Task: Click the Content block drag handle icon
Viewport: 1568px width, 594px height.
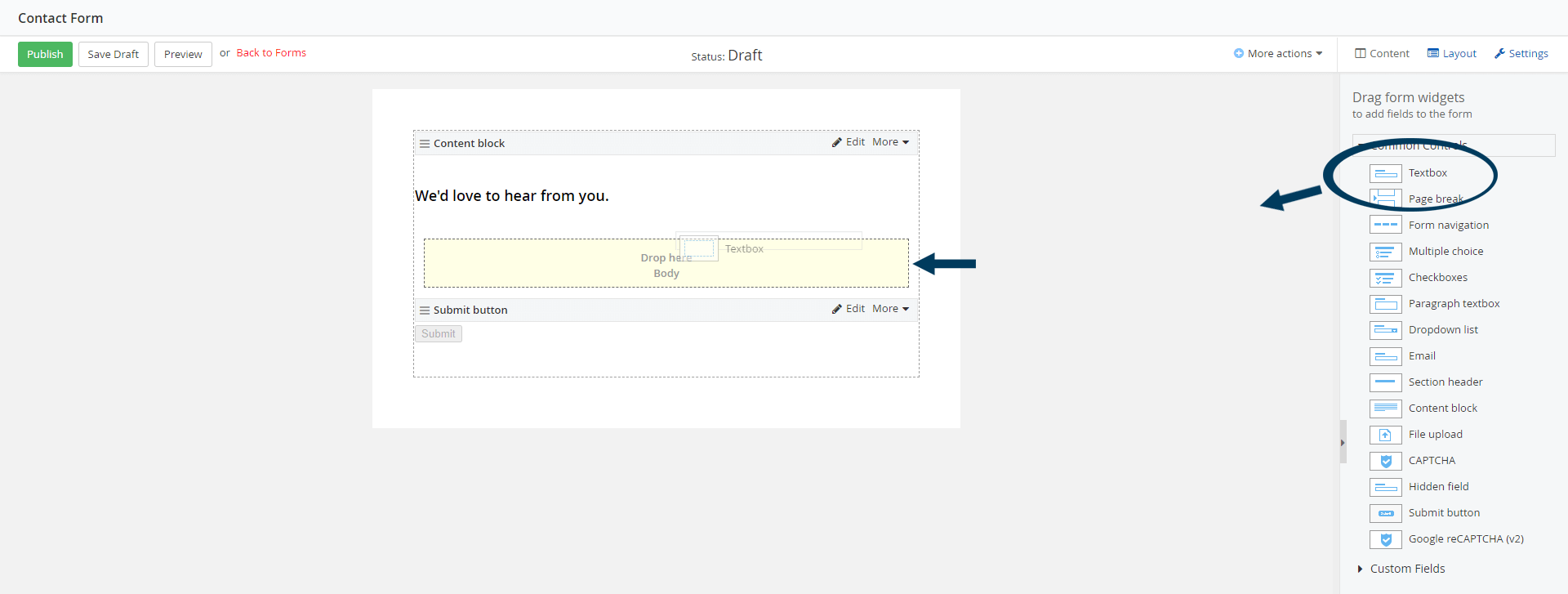Action: (x=425, y=144)
